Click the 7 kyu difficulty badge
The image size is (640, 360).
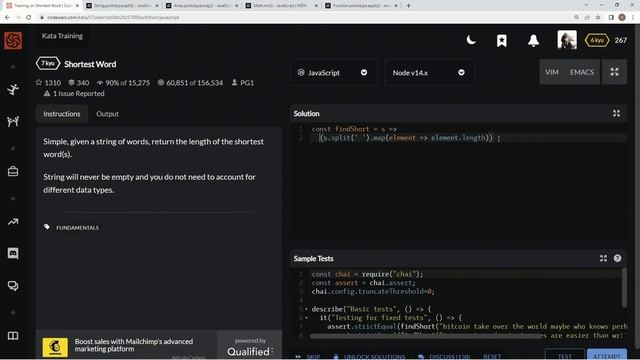48,64
